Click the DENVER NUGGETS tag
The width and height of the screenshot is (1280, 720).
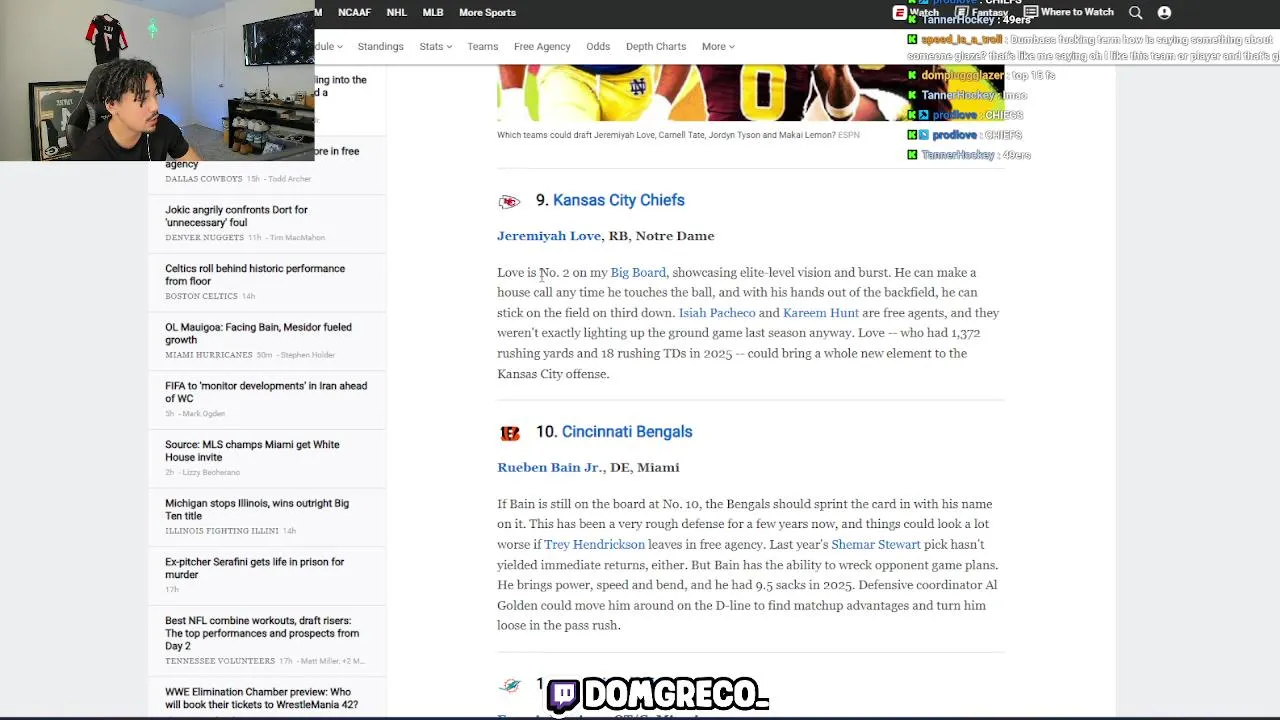coord(204,238)
